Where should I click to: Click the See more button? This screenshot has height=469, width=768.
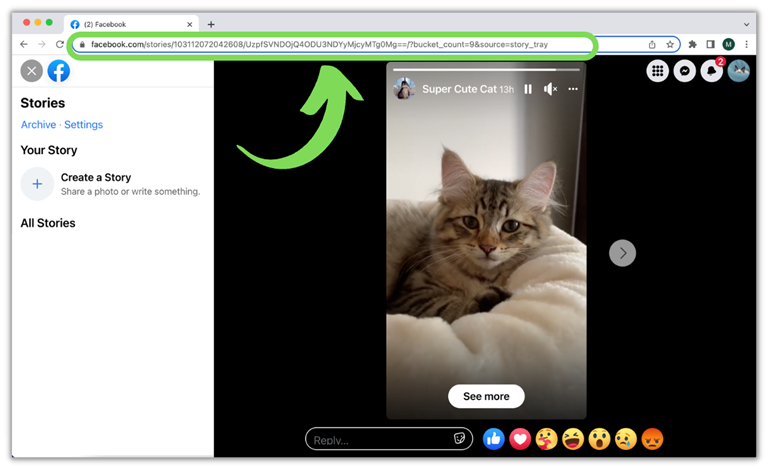(x=486, y=396)
